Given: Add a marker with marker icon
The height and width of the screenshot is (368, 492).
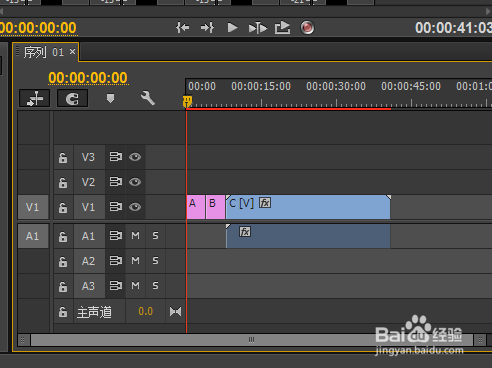Looking at the screenshot, I should (x=110, y=98).
